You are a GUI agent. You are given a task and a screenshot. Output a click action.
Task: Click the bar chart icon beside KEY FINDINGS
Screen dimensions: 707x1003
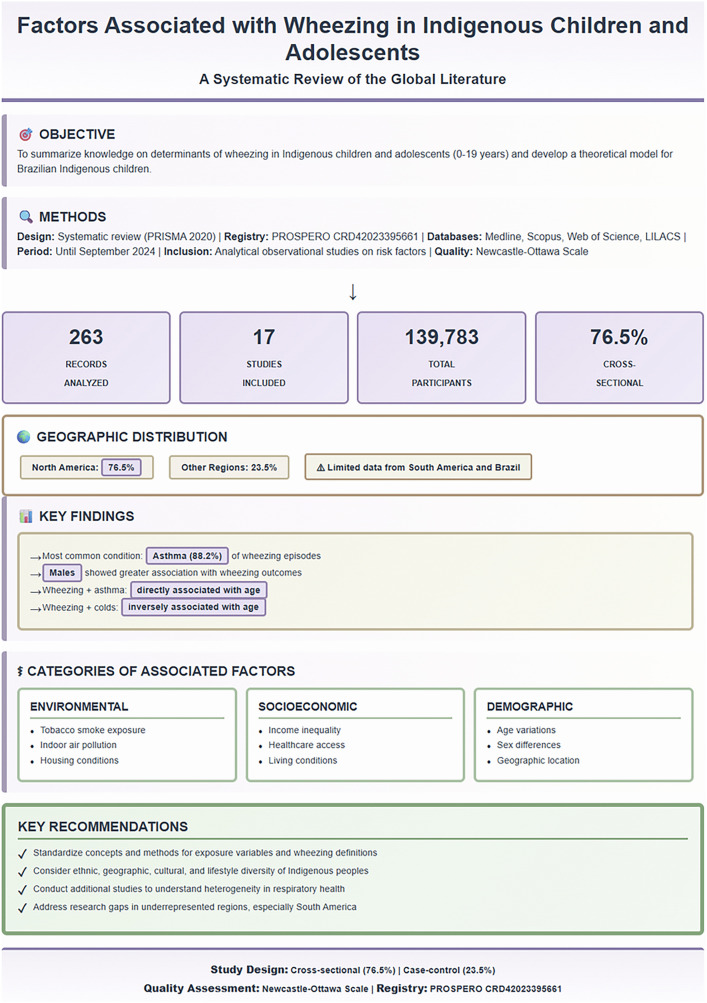click(26, 516)
